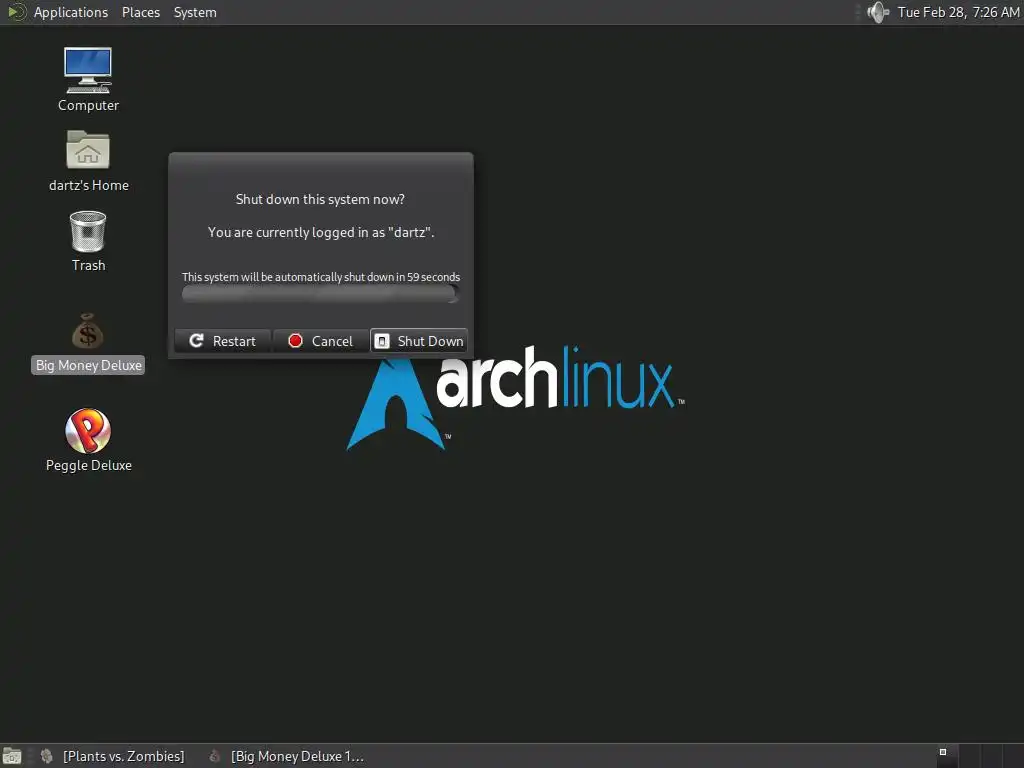1024x768 pixels.
Task: Select the Big Money Deluxe money bag icon
Action: (88, 331)
